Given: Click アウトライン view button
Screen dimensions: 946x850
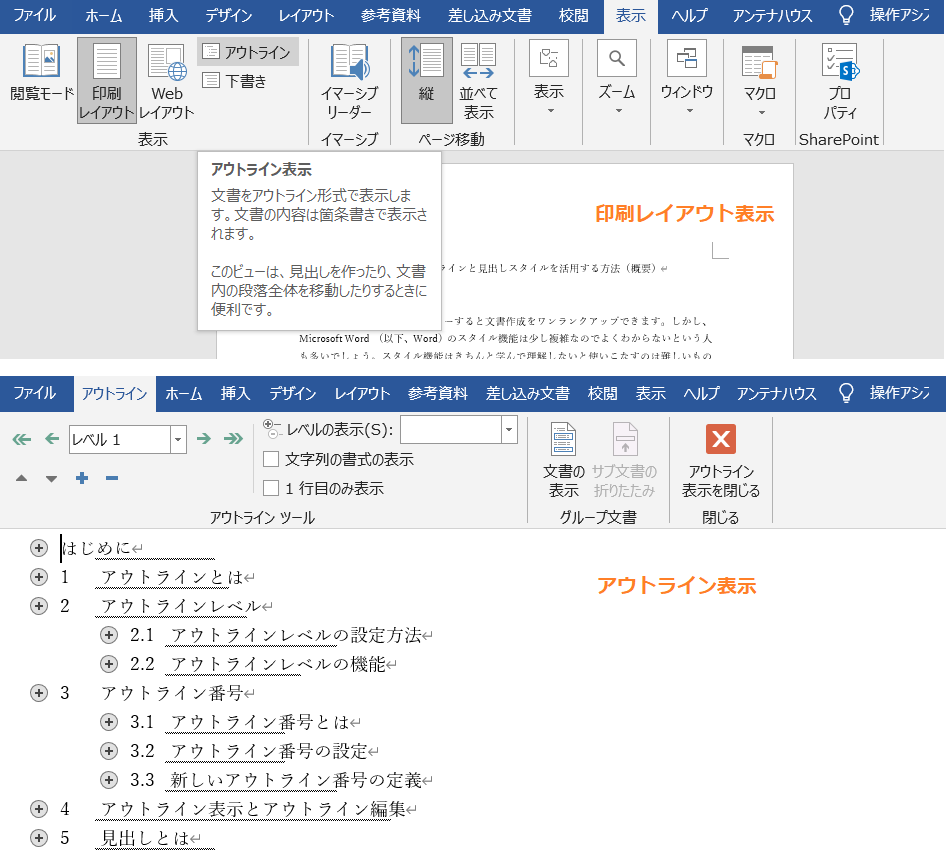Looking at the screenshot, I should pyautogui.click(x=248, y=52).
